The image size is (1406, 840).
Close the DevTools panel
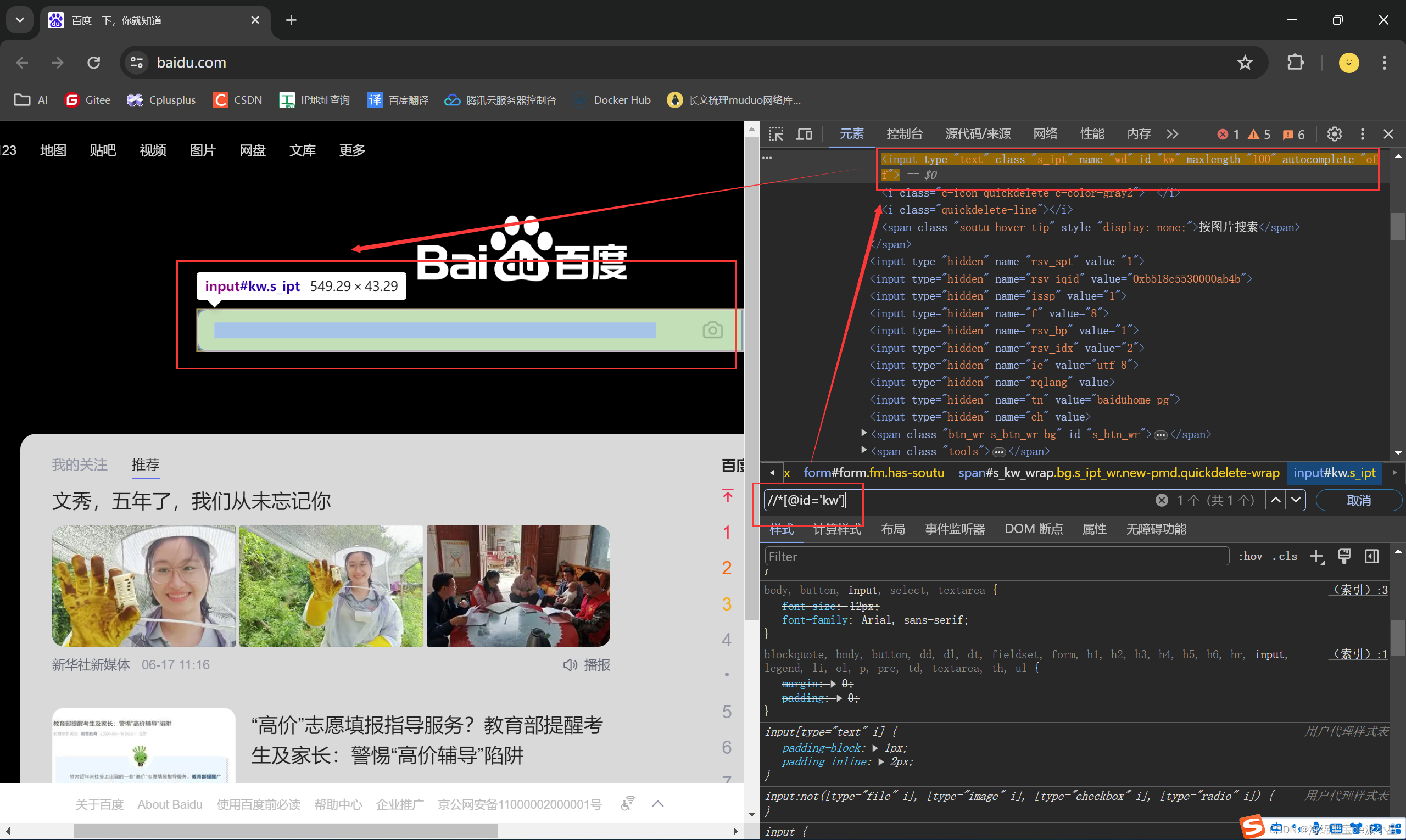(x=1388, y=134)
